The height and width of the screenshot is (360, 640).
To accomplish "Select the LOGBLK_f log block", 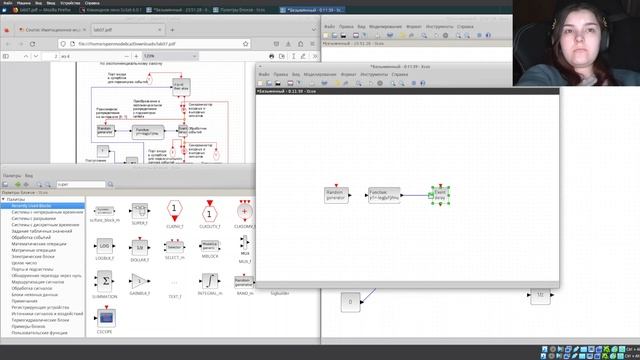I will point(104,246).
